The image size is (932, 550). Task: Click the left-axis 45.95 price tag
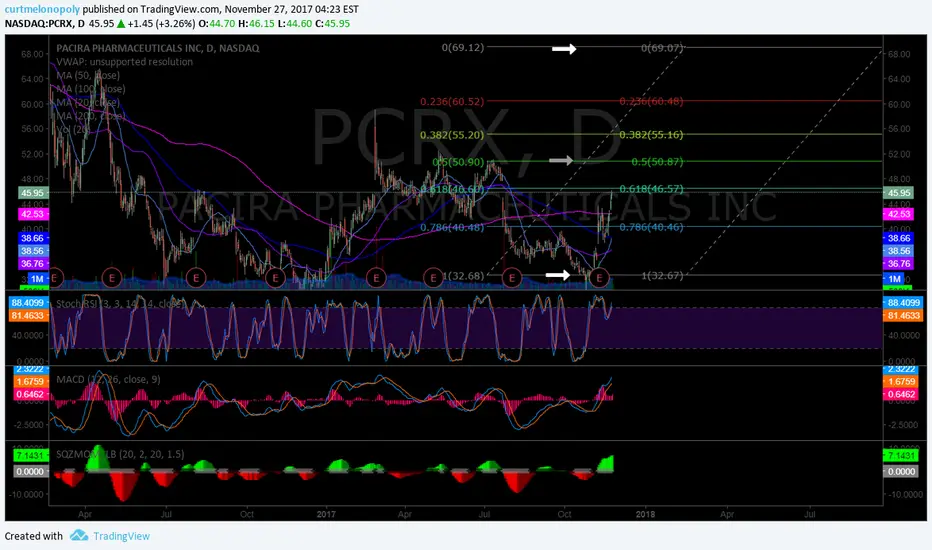tap(33, 193)
